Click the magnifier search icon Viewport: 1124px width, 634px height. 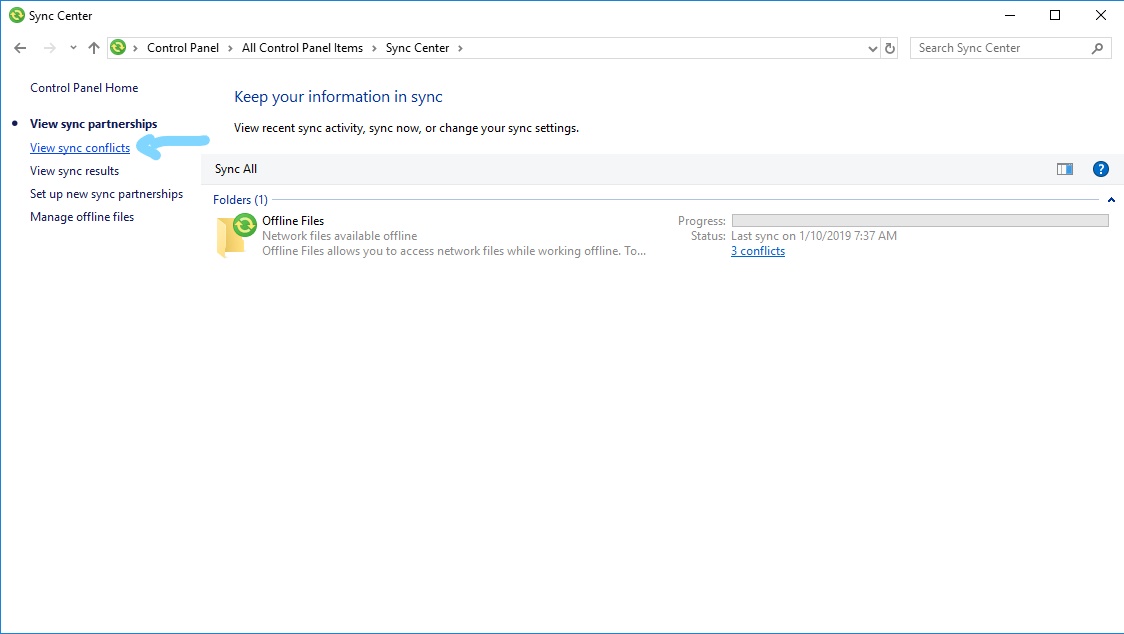[1097, 48]
